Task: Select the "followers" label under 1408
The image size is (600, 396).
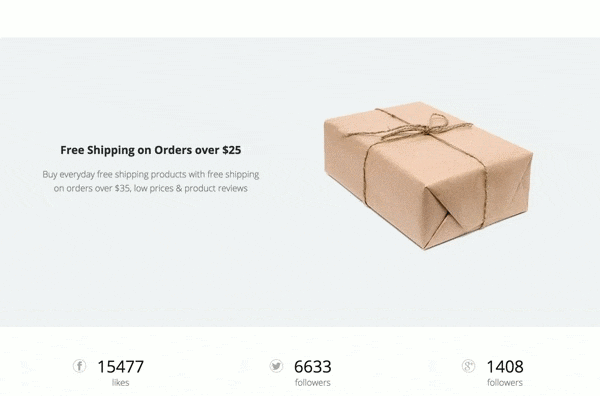Action: (505, 383)
